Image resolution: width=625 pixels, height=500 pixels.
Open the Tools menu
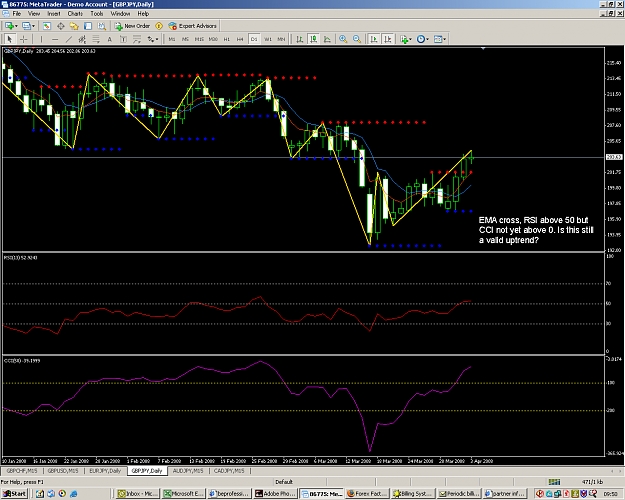pyautogui.click(x=96, y=14)
